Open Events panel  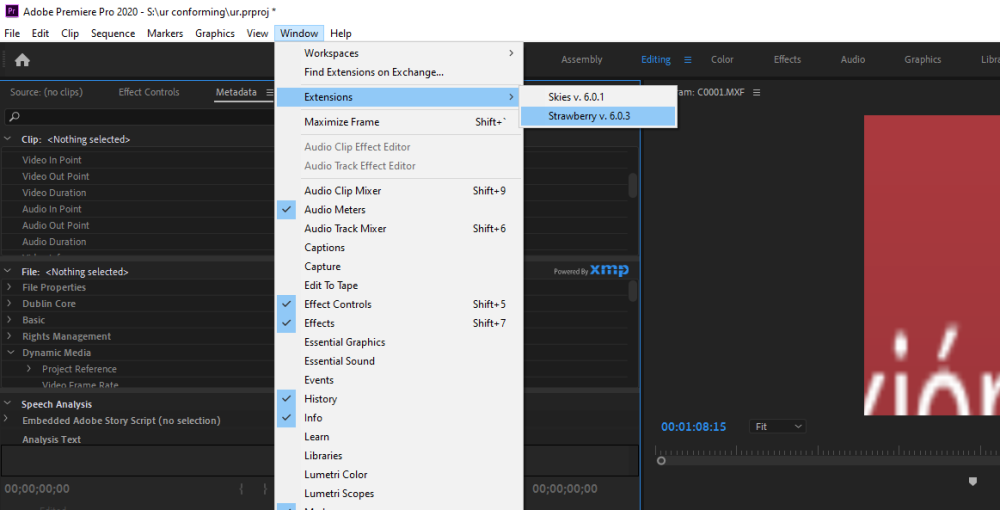[x=399, y=380]
